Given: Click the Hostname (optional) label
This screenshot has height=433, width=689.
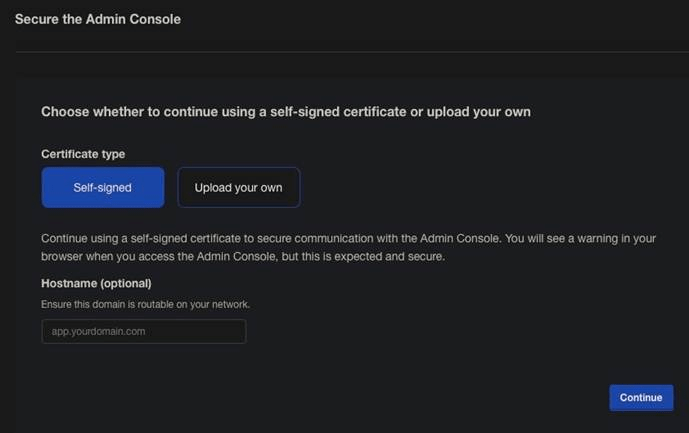Looking at the screenshot, I should coord(96,283).
